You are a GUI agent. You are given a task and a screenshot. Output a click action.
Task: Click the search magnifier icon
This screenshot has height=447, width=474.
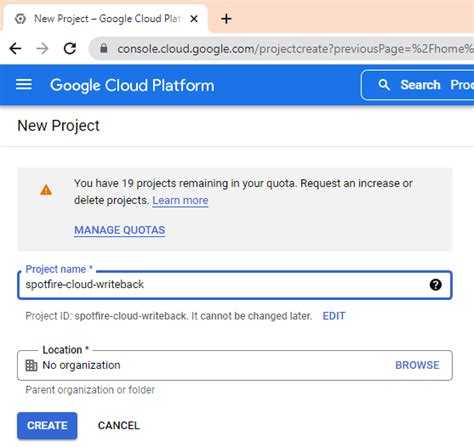click(384, 85)
